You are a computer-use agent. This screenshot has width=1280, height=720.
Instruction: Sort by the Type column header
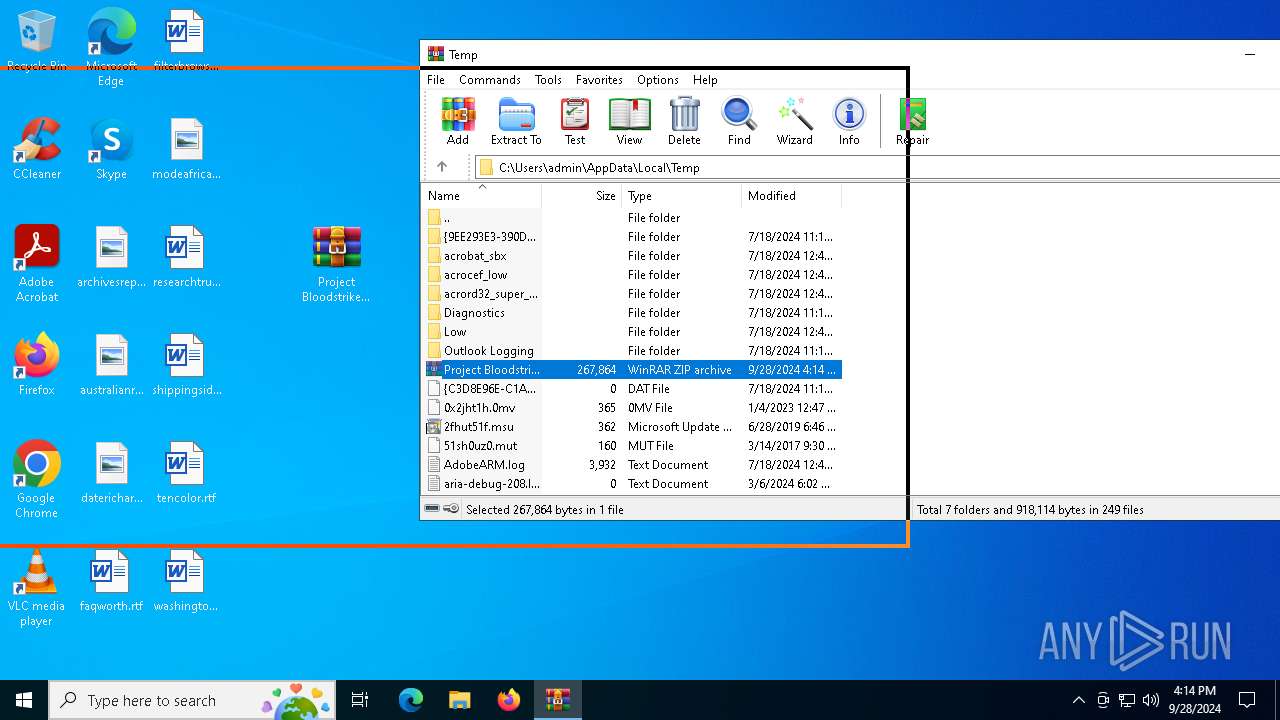(x=682, y=196)
